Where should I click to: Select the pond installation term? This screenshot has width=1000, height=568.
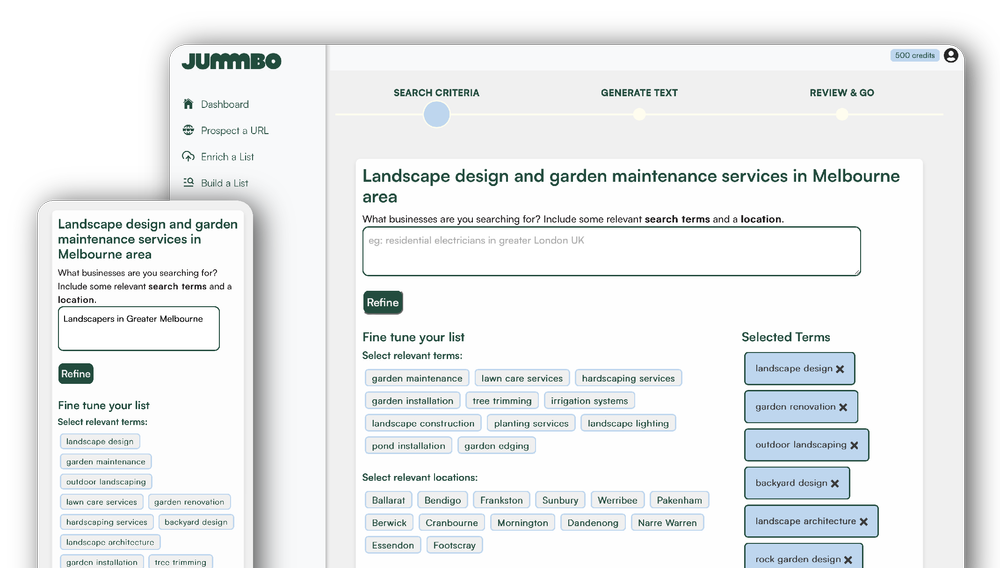click(408, 446)
